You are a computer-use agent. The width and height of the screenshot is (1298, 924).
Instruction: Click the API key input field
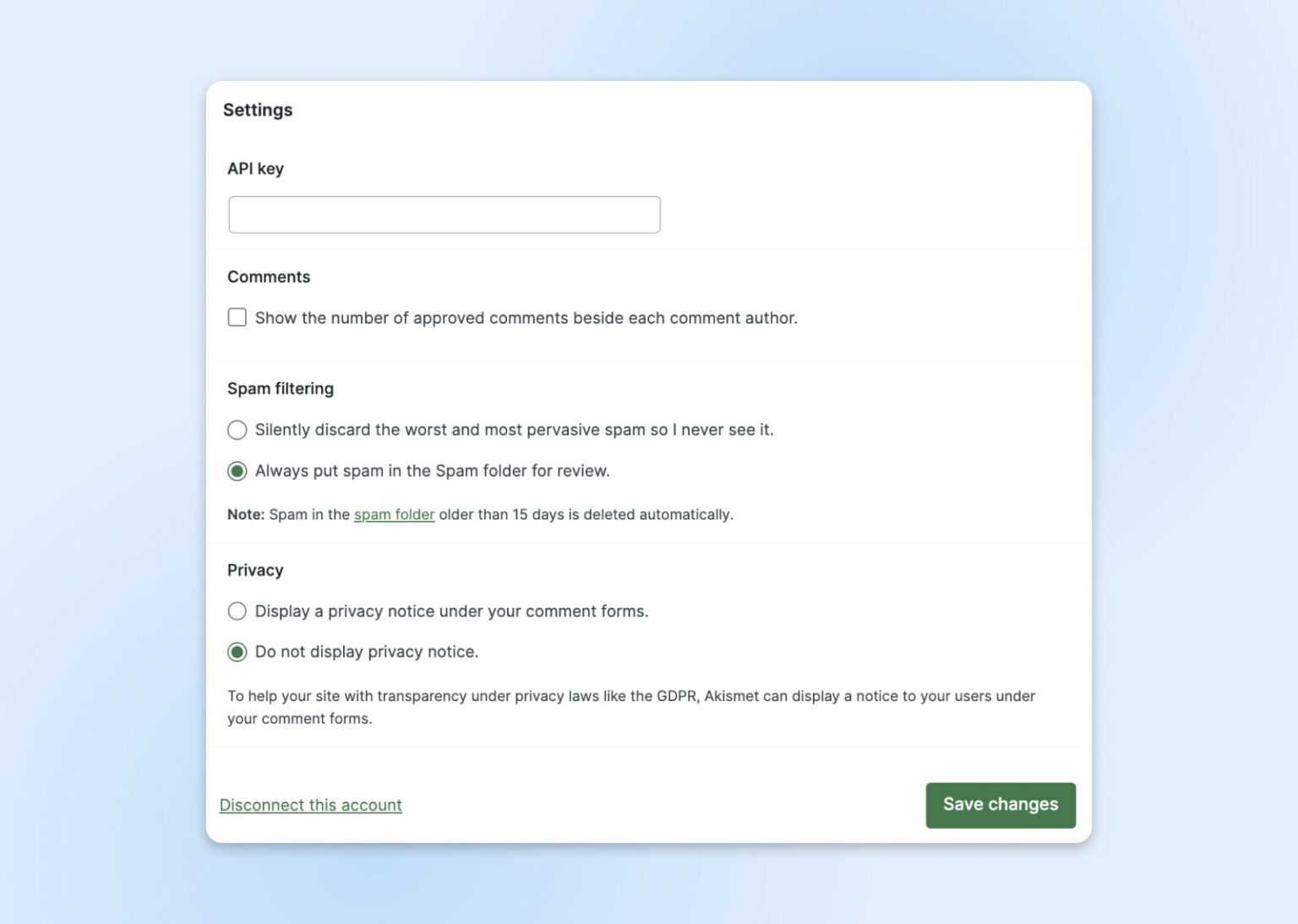tap(444, 215)
